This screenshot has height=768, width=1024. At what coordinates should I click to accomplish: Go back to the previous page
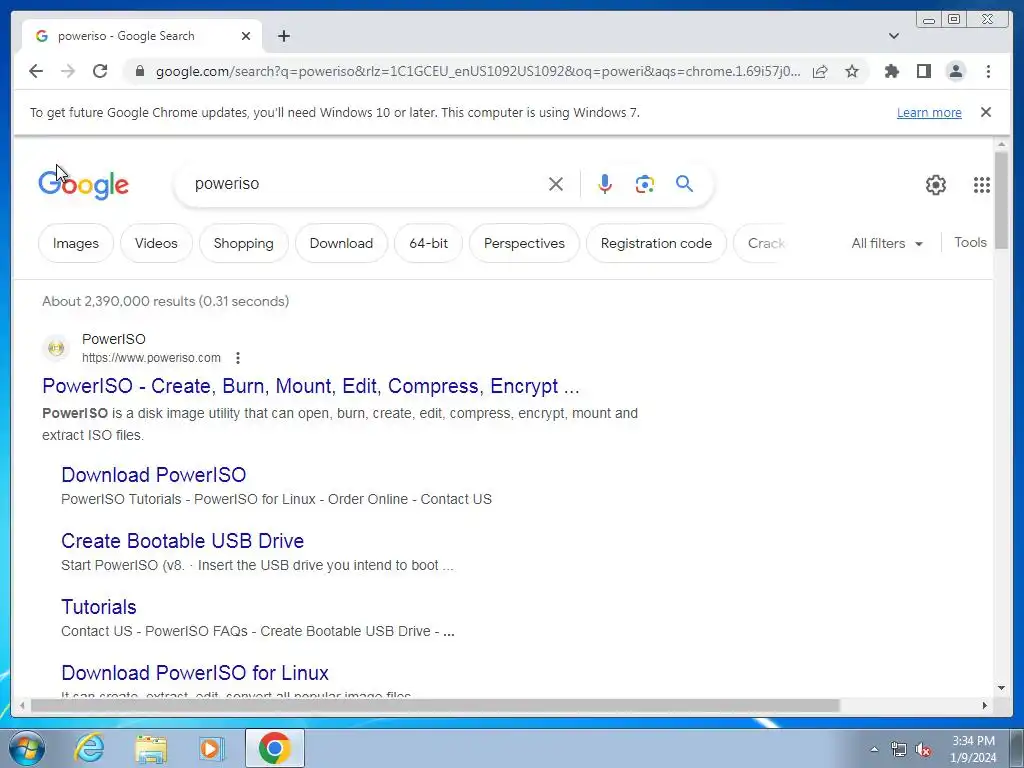(x=36, y=71)
